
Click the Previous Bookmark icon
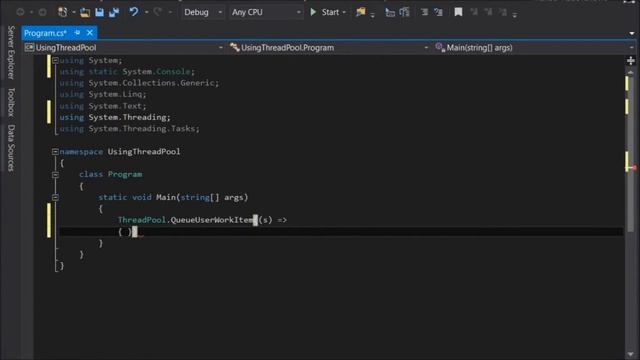tap(474, 12)
